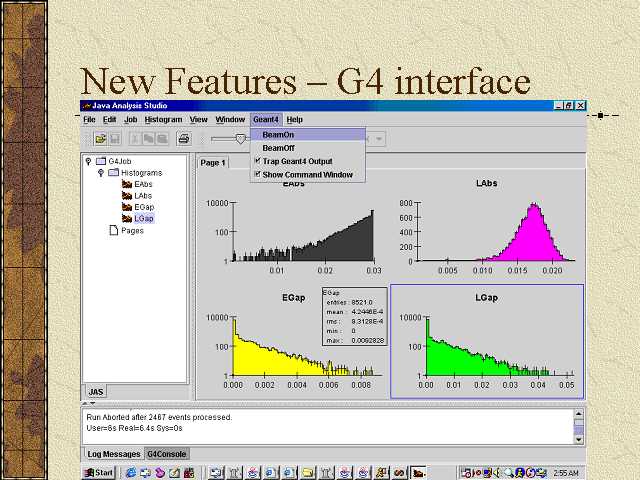
Task: Collapse the G4Job tree node
Action: (88, 161)
